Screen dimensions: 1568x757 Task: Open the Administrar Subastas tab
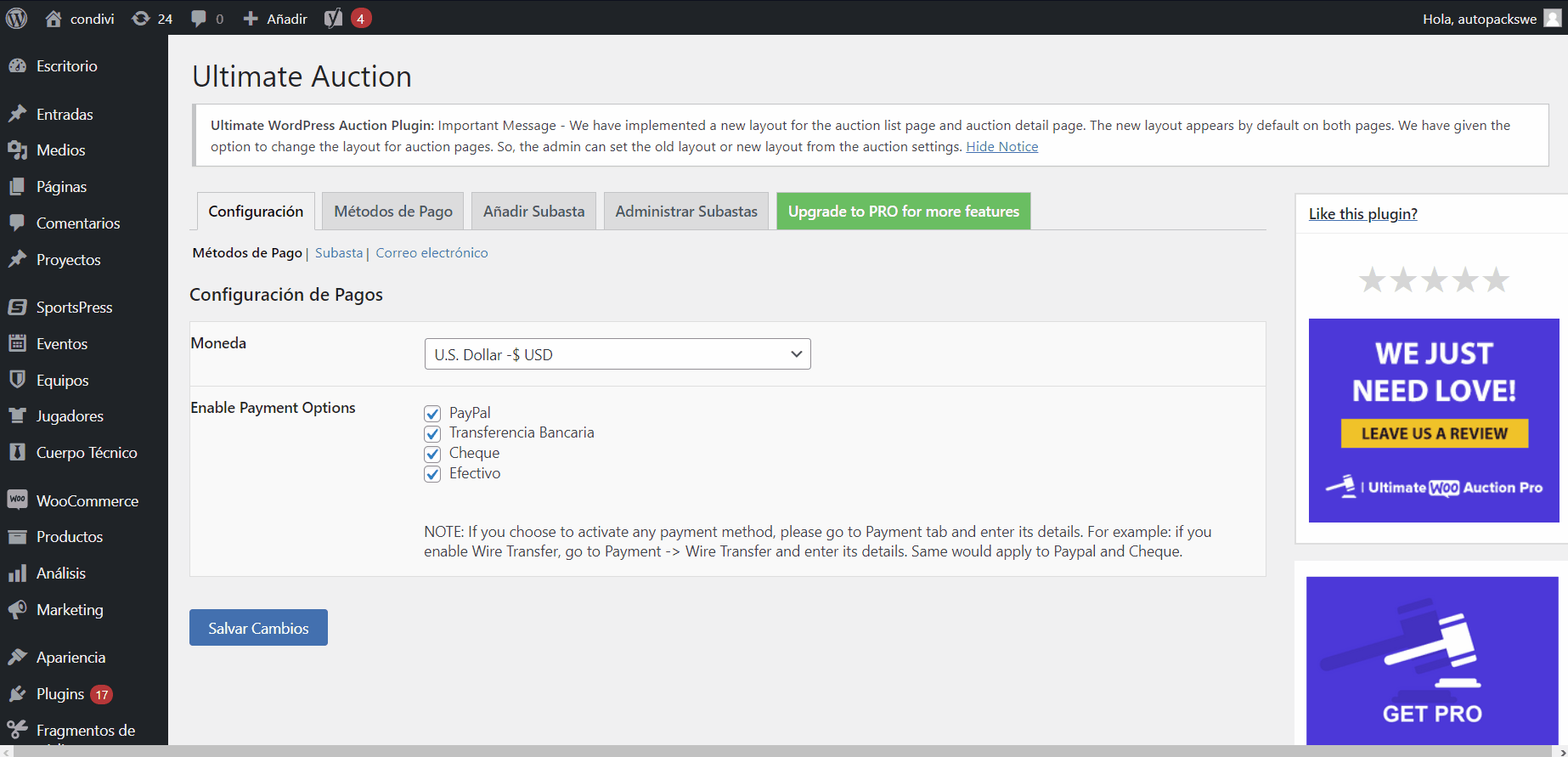(686, 212)
